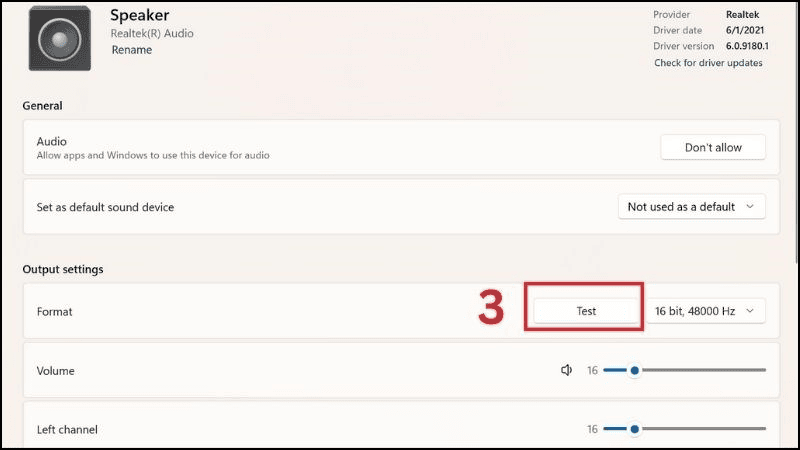Click the Left channel slider handle
Viewport: 800px width, 450px height.
[634, 429]
